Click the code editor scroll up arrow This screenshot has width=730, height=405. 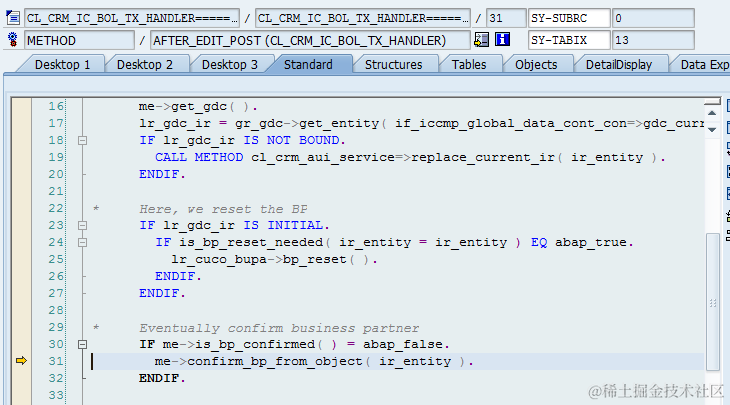[x=712, y=113]
